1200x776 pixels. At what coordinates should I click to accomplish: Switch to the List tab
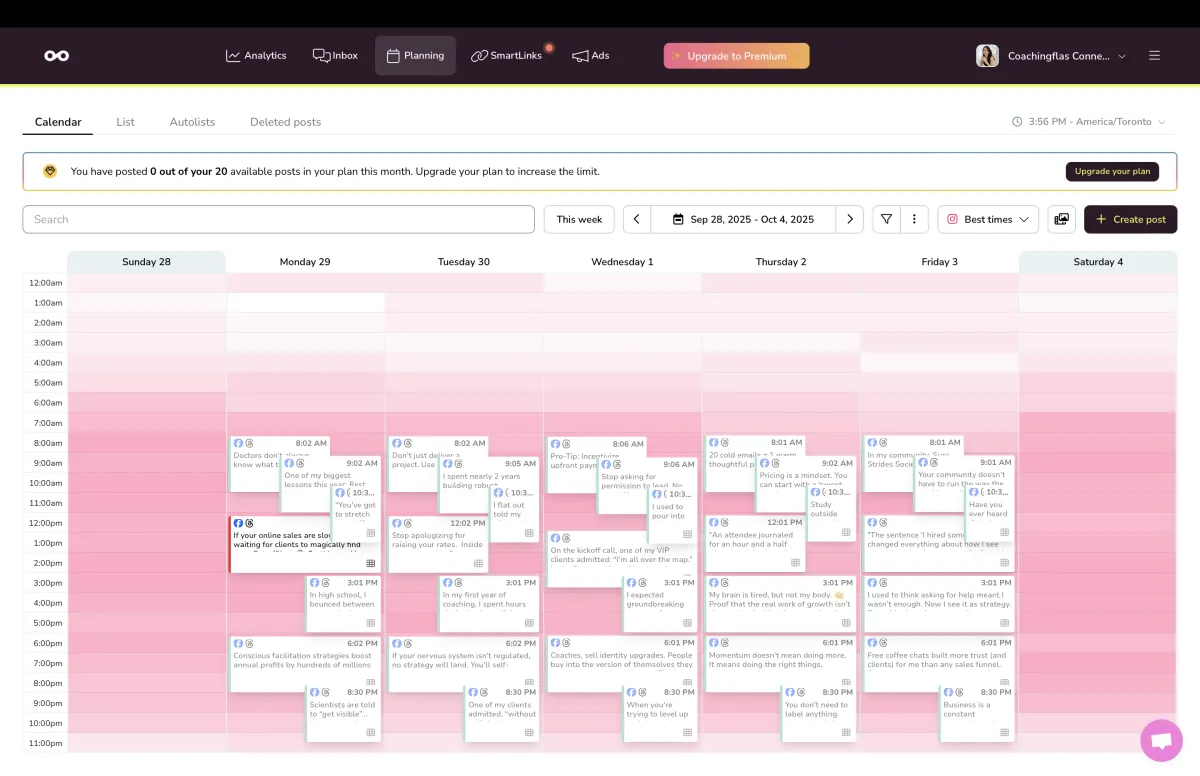[125, 122]
